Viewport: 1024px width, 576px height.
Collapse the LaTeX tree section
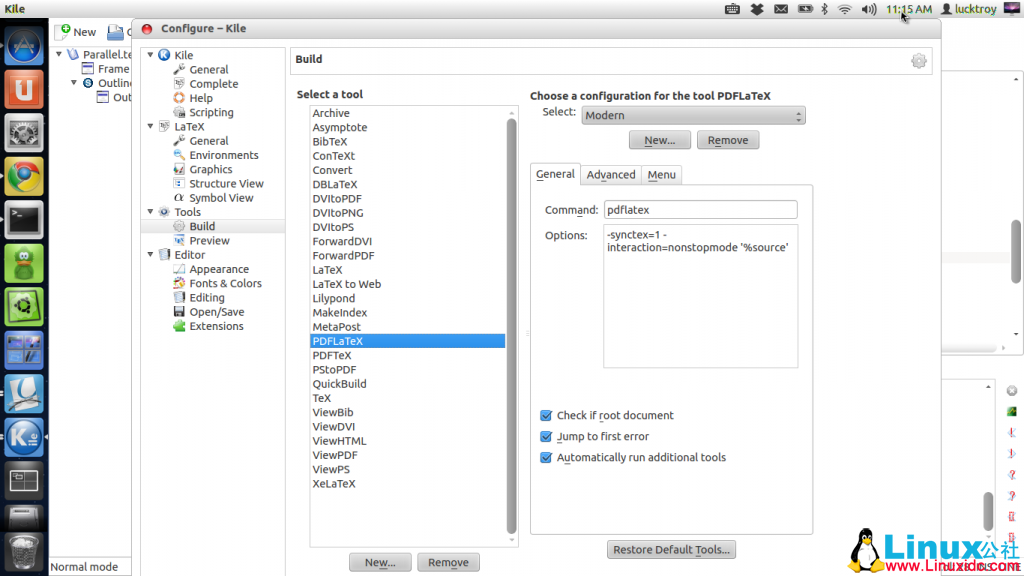[x=150, y=126]
